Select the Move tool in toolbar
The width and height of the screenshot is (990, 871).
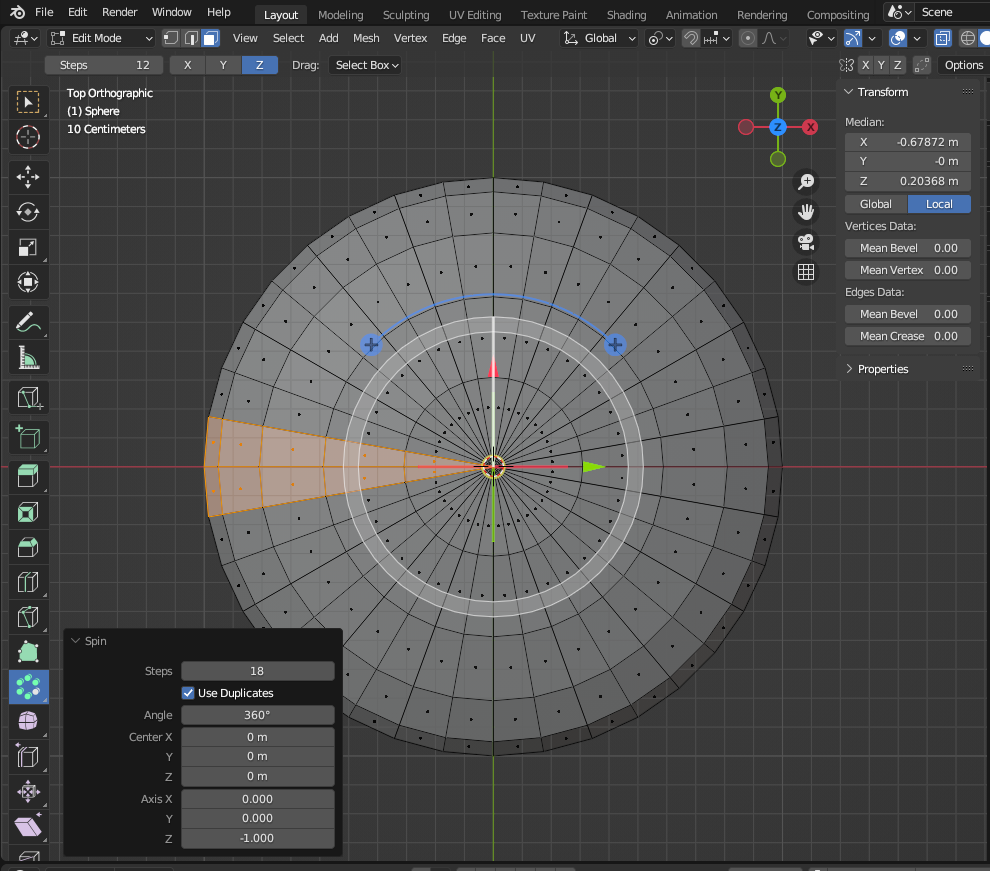point(28,177)
